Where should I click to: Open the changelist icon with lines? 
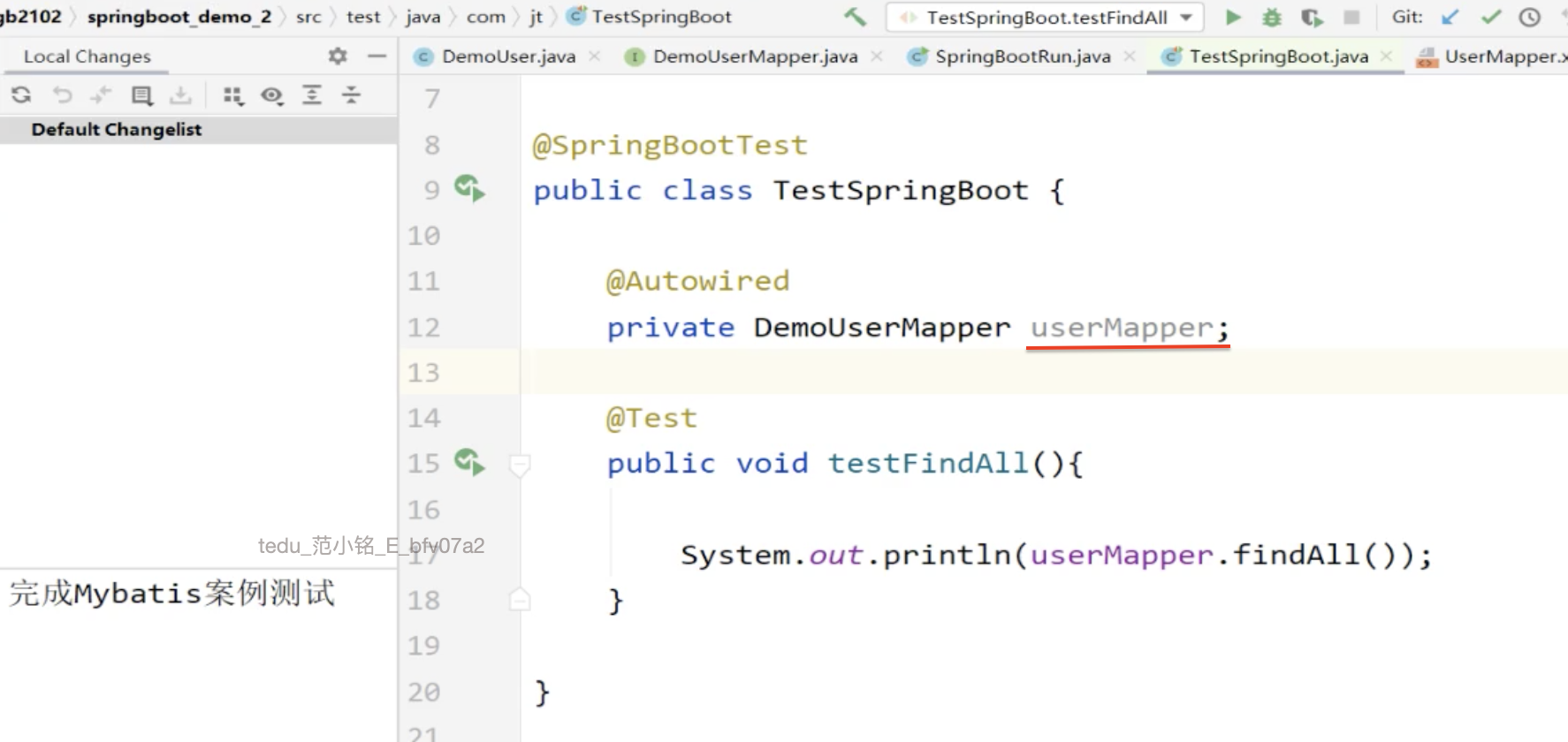coord(141,95)
